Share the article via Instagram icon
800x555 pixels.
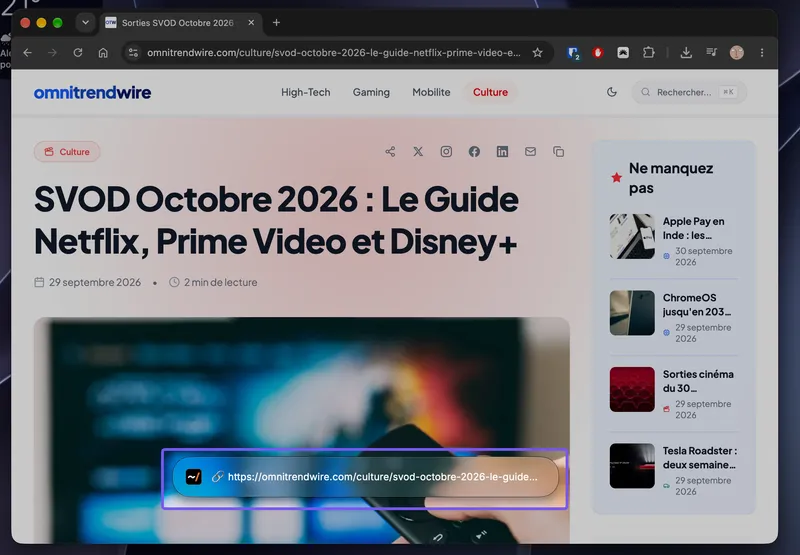(446, 152)
